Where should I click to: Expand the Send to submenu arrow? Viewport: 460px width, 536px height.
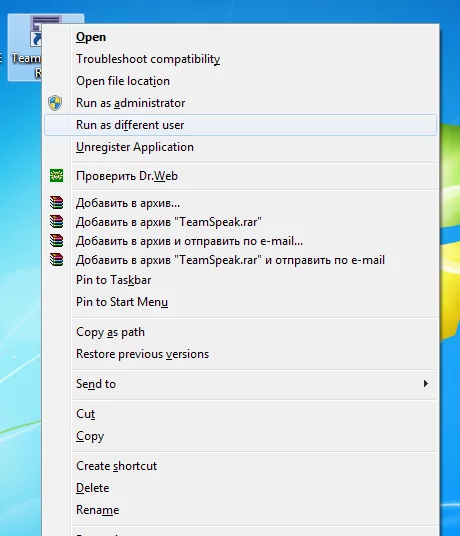coord(425,384)
